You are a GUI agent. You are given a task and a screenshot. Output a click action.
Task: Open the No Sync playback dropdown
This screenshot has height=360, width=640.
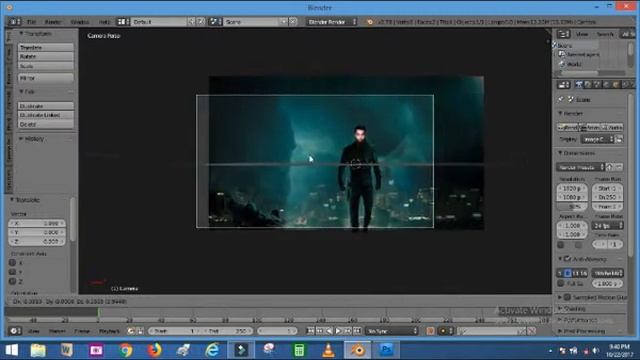tap(392, 331)
